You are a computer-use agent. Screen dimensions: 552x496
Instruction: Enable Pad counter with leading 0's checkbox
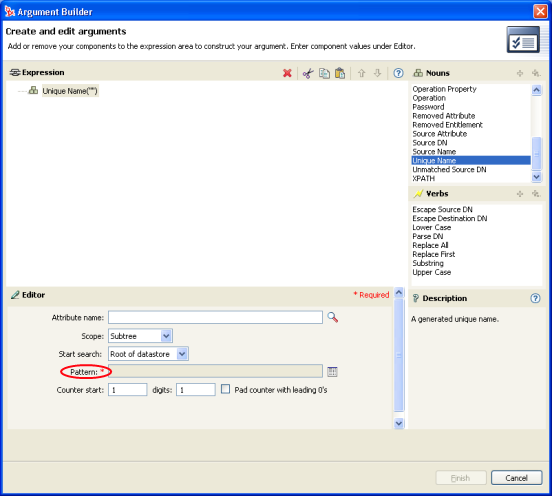pyautogui.click(x=225, y=389)
